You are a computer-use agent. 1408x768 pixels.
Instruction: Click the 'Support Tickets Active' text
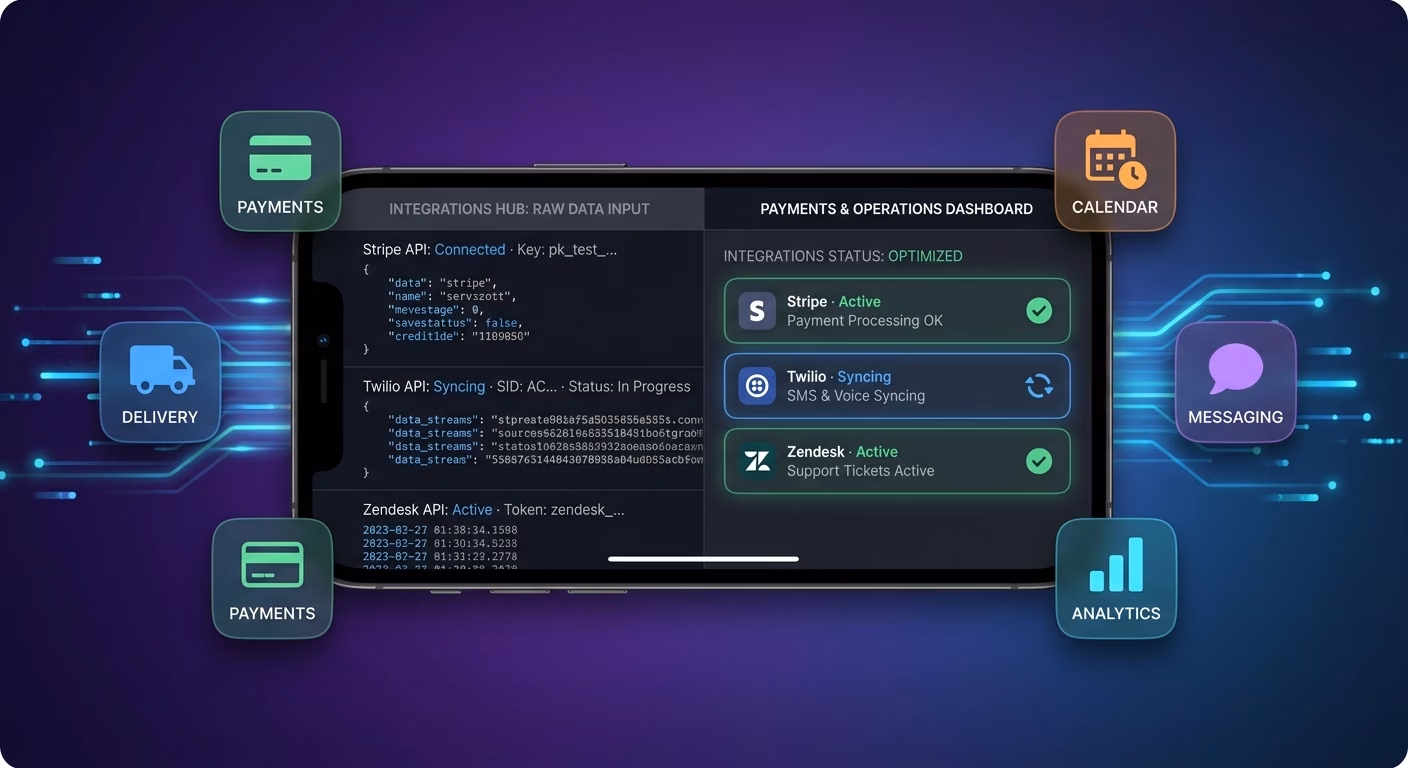tap(861, 471)
